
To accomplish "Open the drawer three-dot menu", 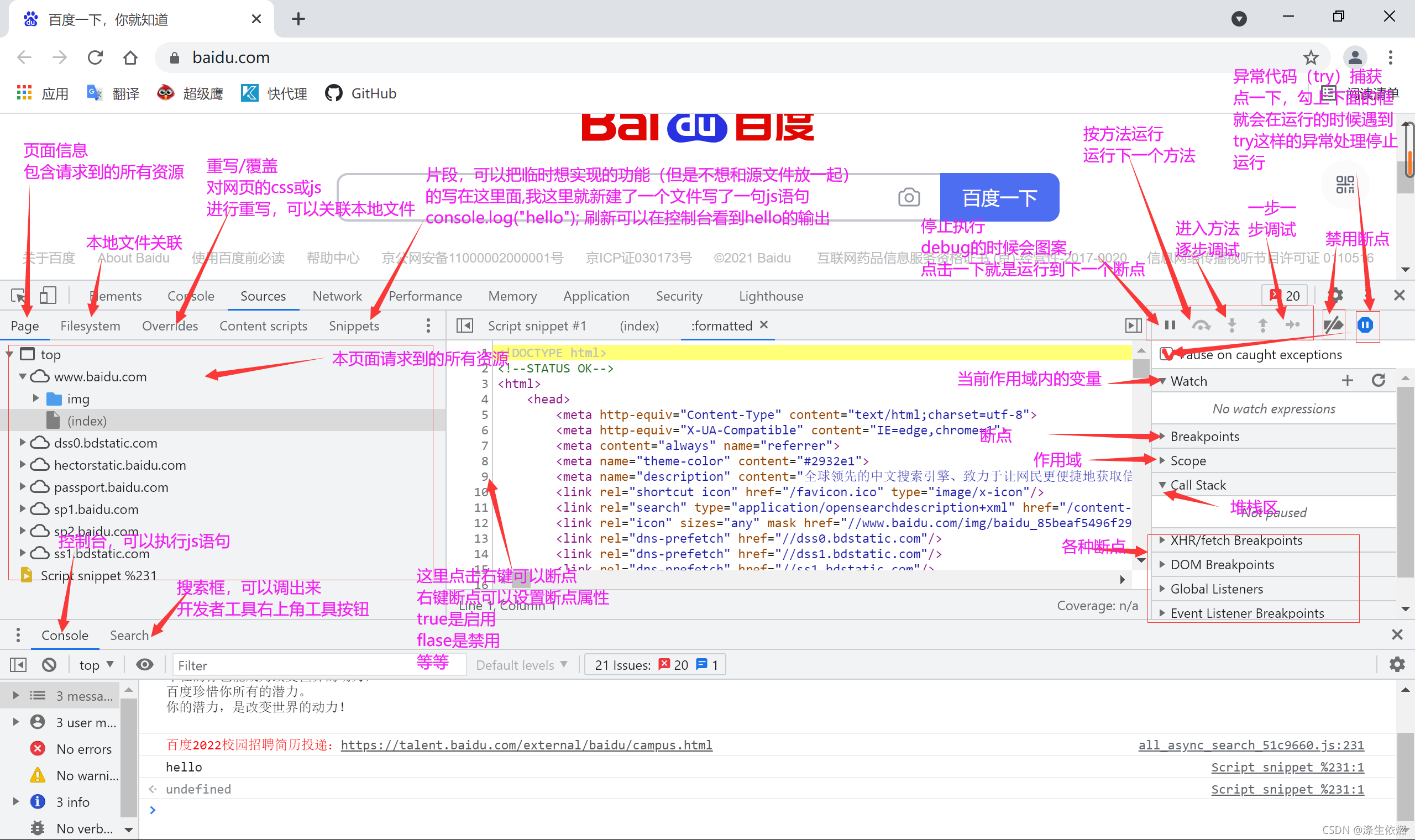I will (x=18, y=635).
